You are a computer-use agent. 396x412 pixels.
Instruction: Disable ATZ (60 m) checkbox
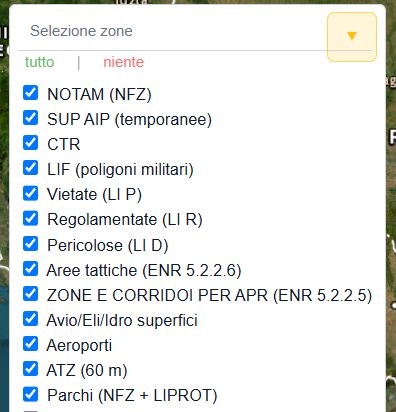tap(30, 369)
